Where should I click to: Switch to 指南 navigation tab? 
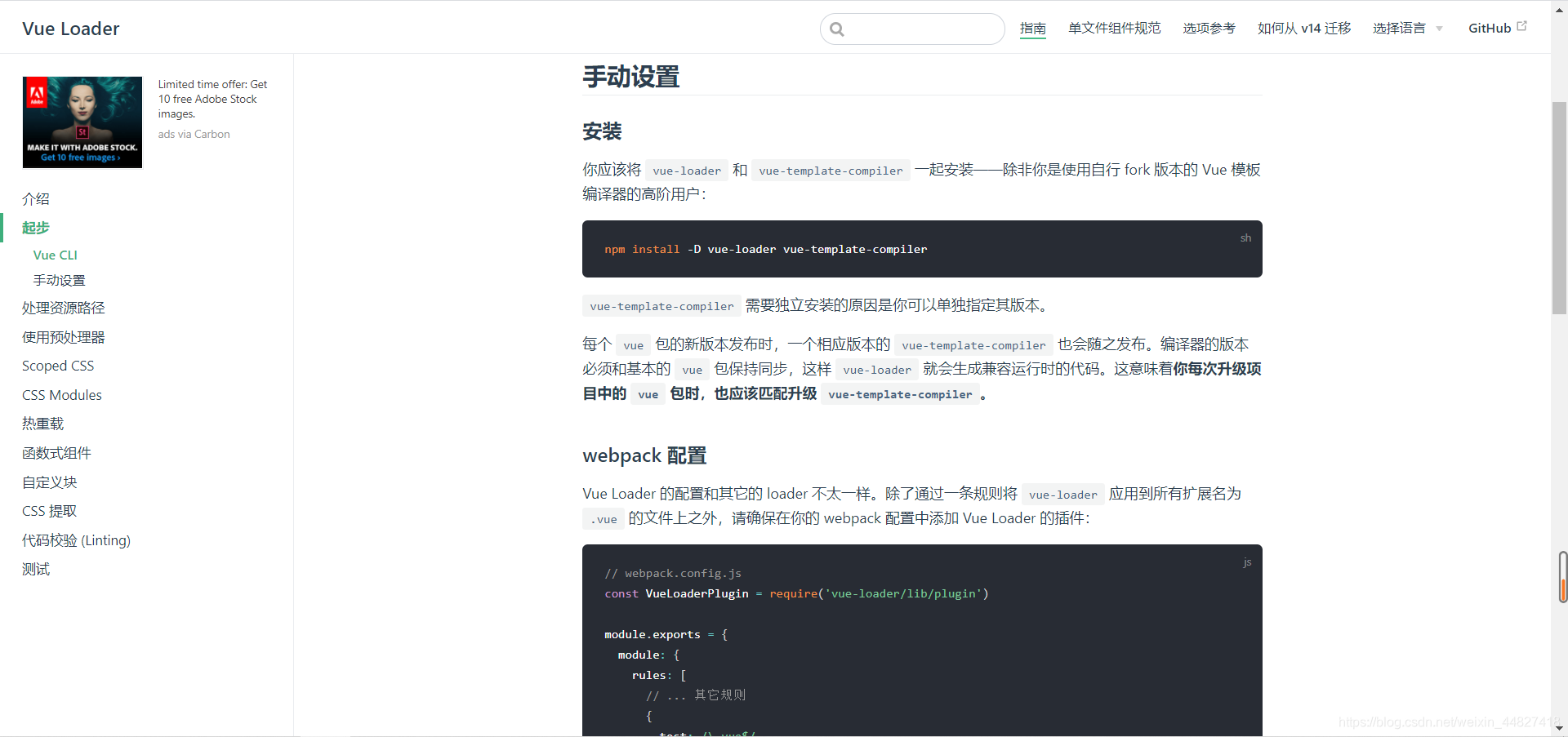[x=1032, y=28]
